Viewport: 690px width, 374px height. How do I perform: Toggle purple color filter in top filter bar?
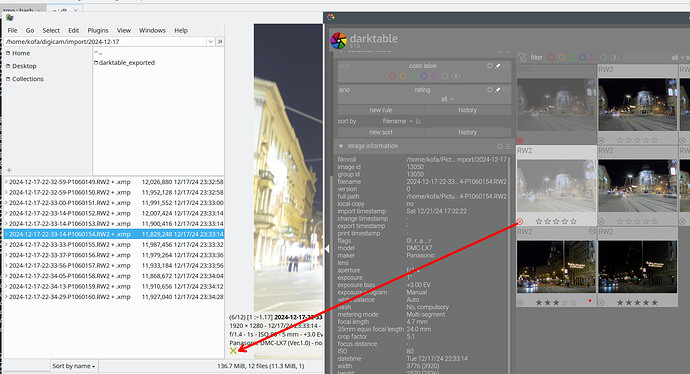[593, 58]
